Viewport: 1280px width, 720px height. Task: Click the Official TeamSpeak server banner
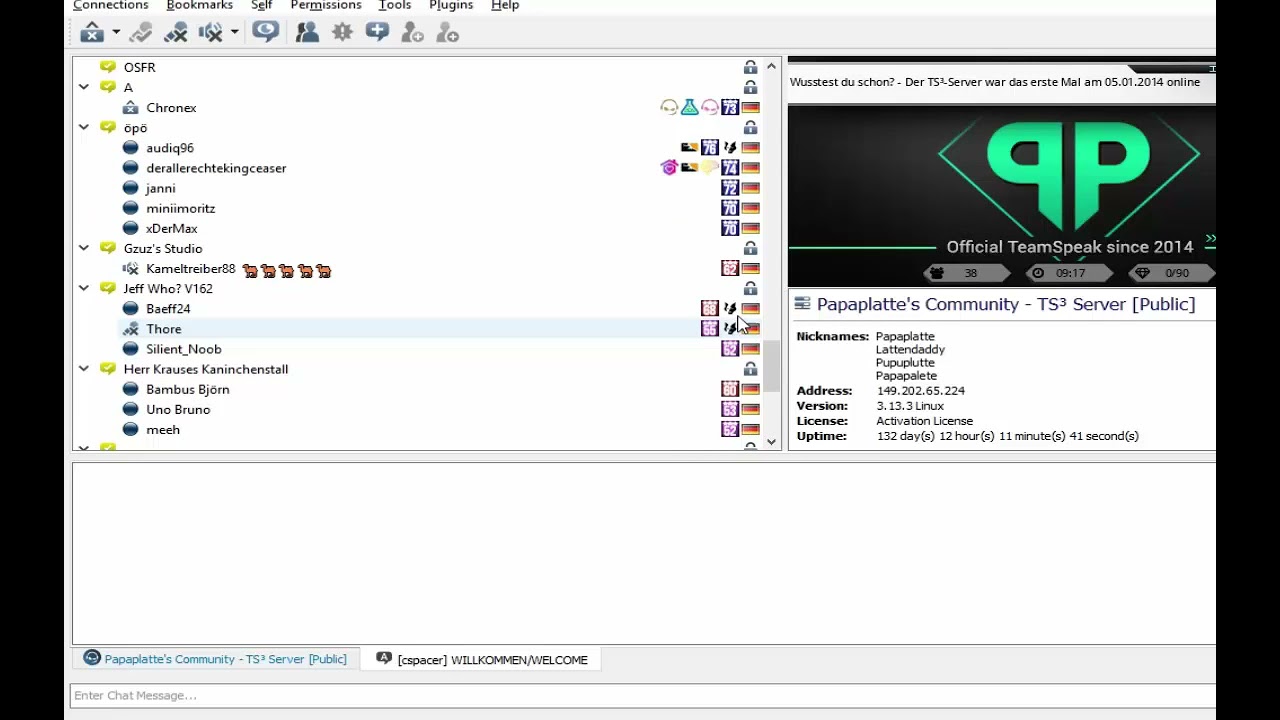[x=1001, y=196]
